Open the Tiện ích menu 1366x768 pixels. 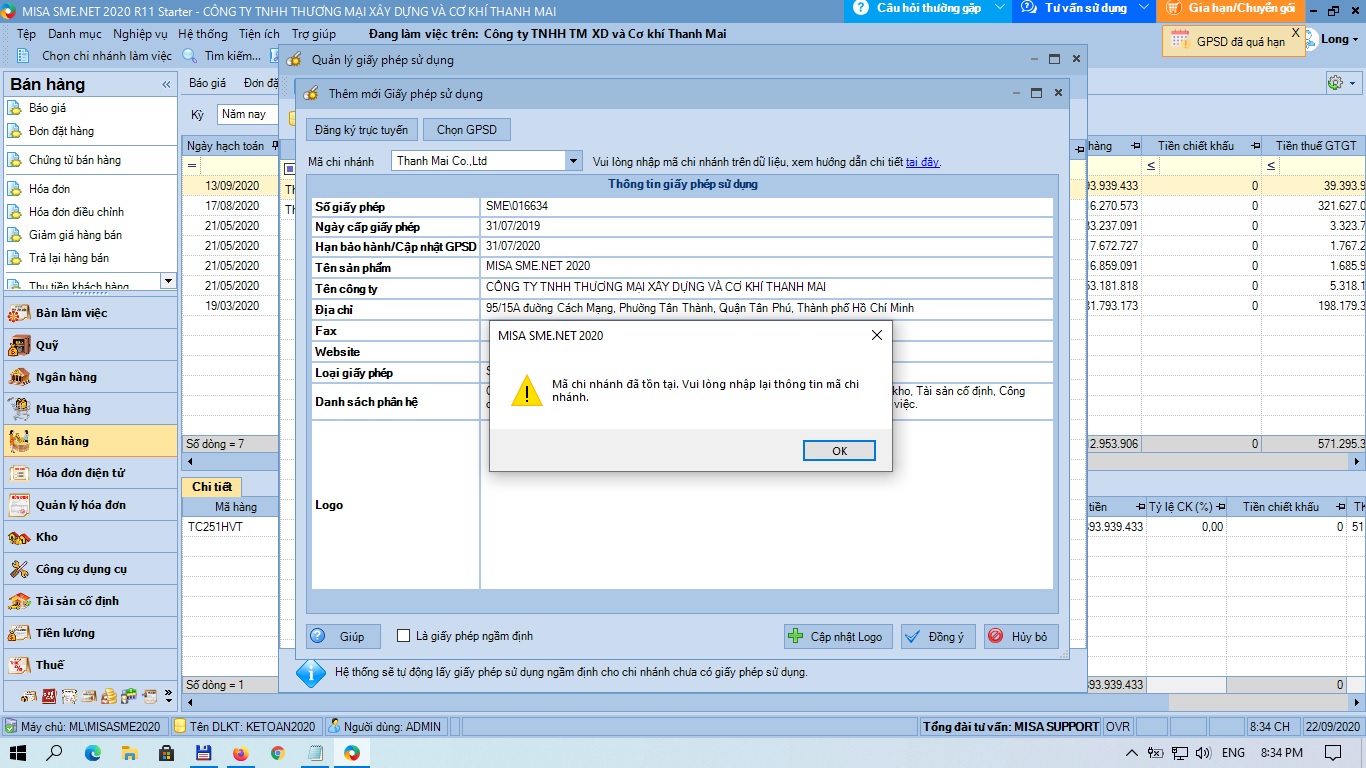point(259,34)
